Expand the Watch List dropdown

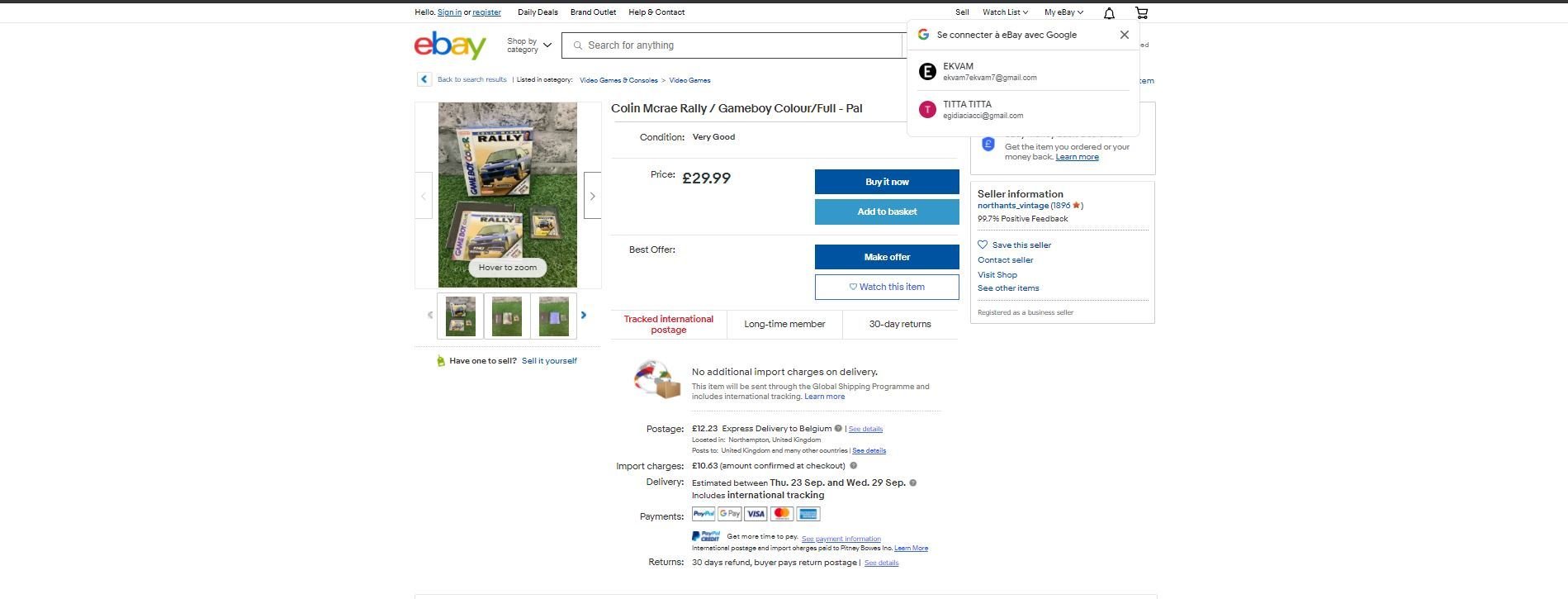[x=1005, y=12]
